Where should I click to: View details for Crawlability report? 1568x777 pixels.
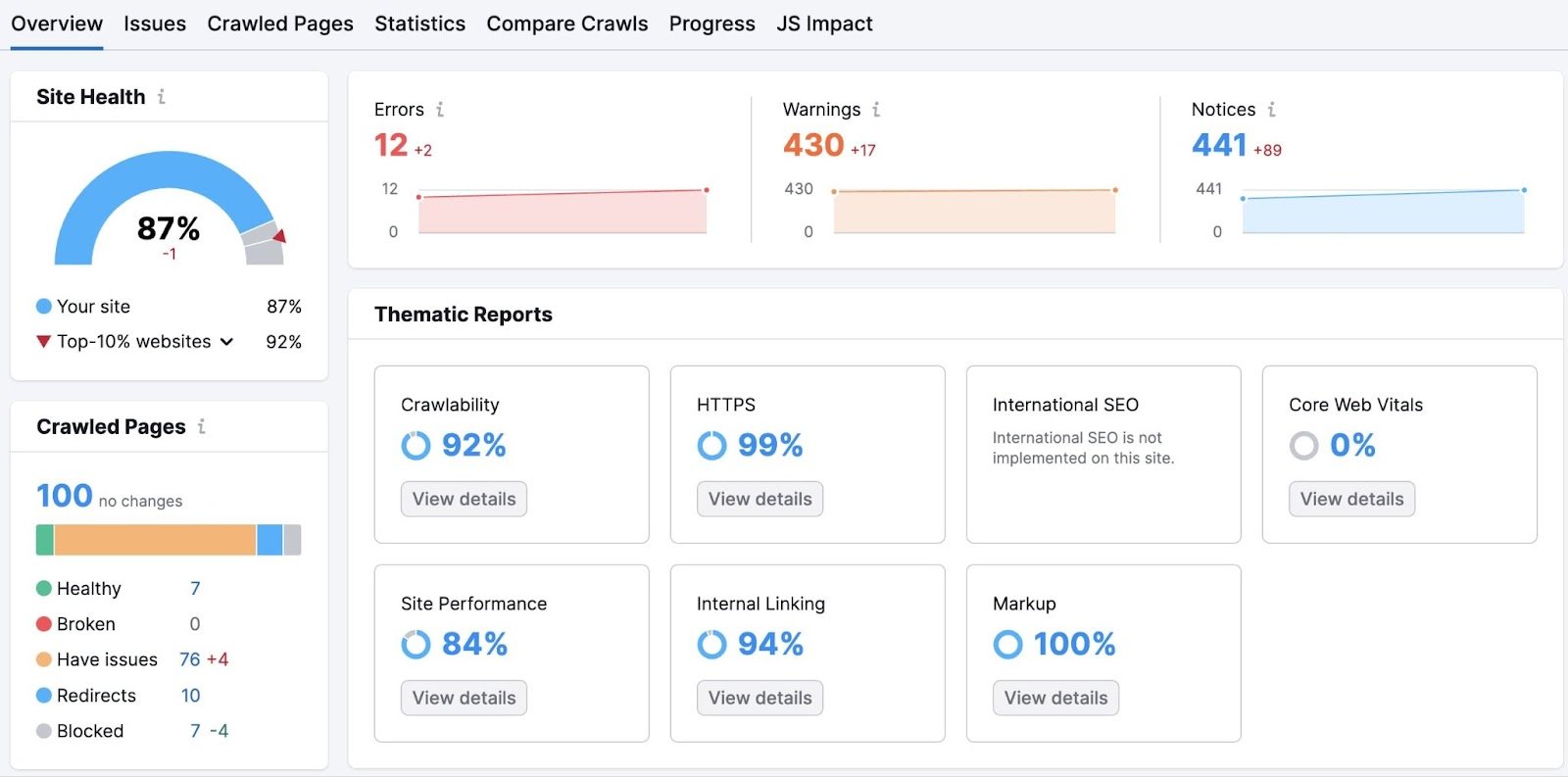(x=464, y=499)
